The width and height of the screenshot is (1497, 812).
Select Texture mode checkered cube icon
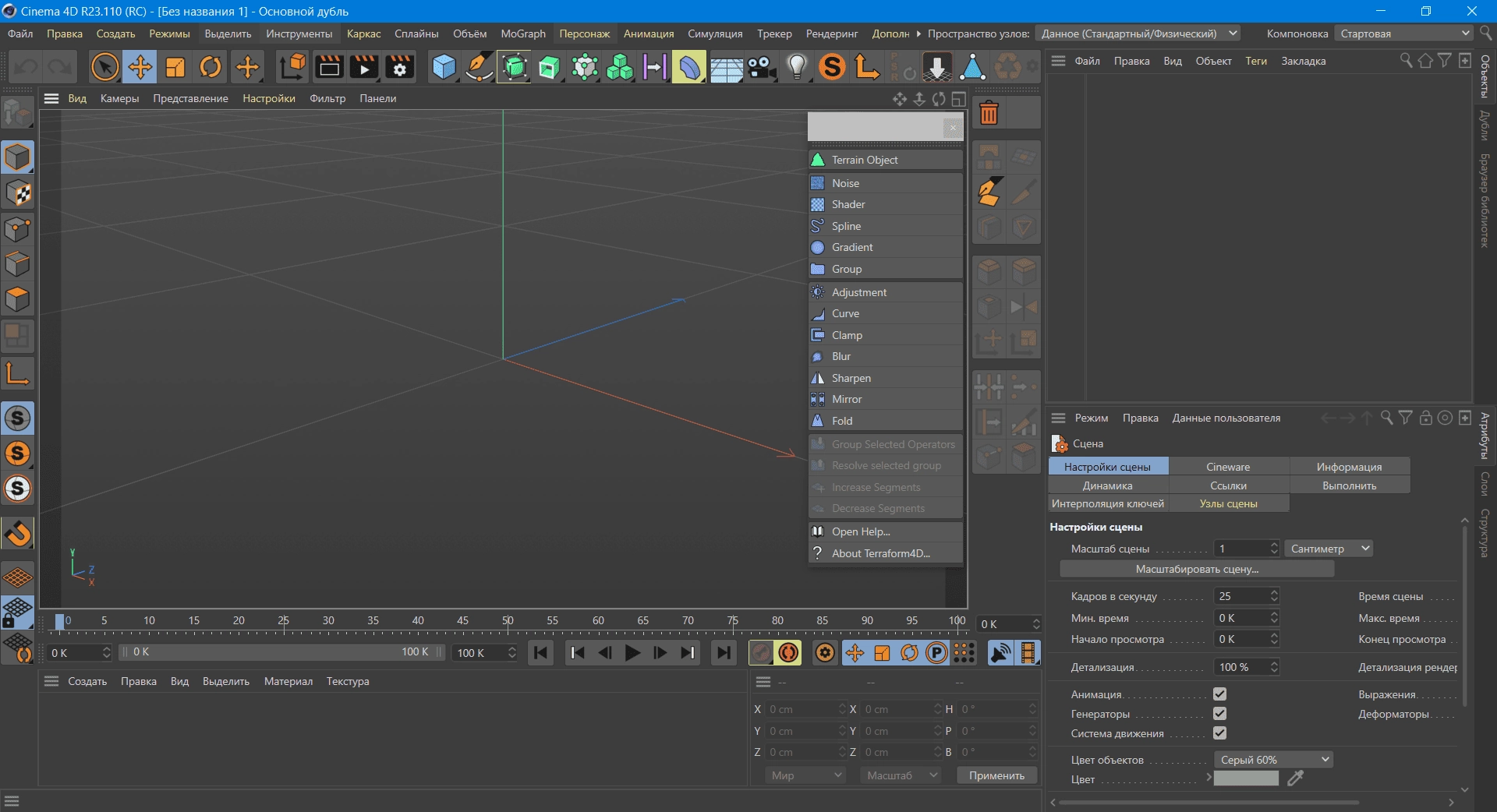coord(17,193)
